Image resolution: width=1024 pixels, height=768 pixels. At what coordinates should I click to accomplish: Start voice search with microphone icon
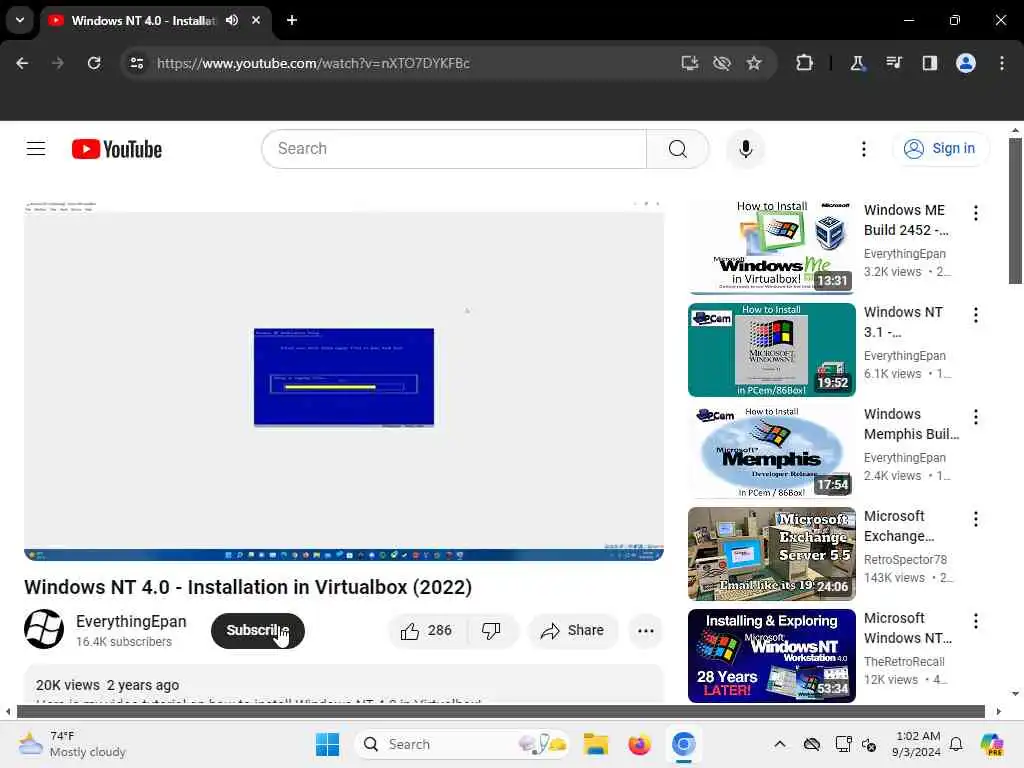point(745,149)
